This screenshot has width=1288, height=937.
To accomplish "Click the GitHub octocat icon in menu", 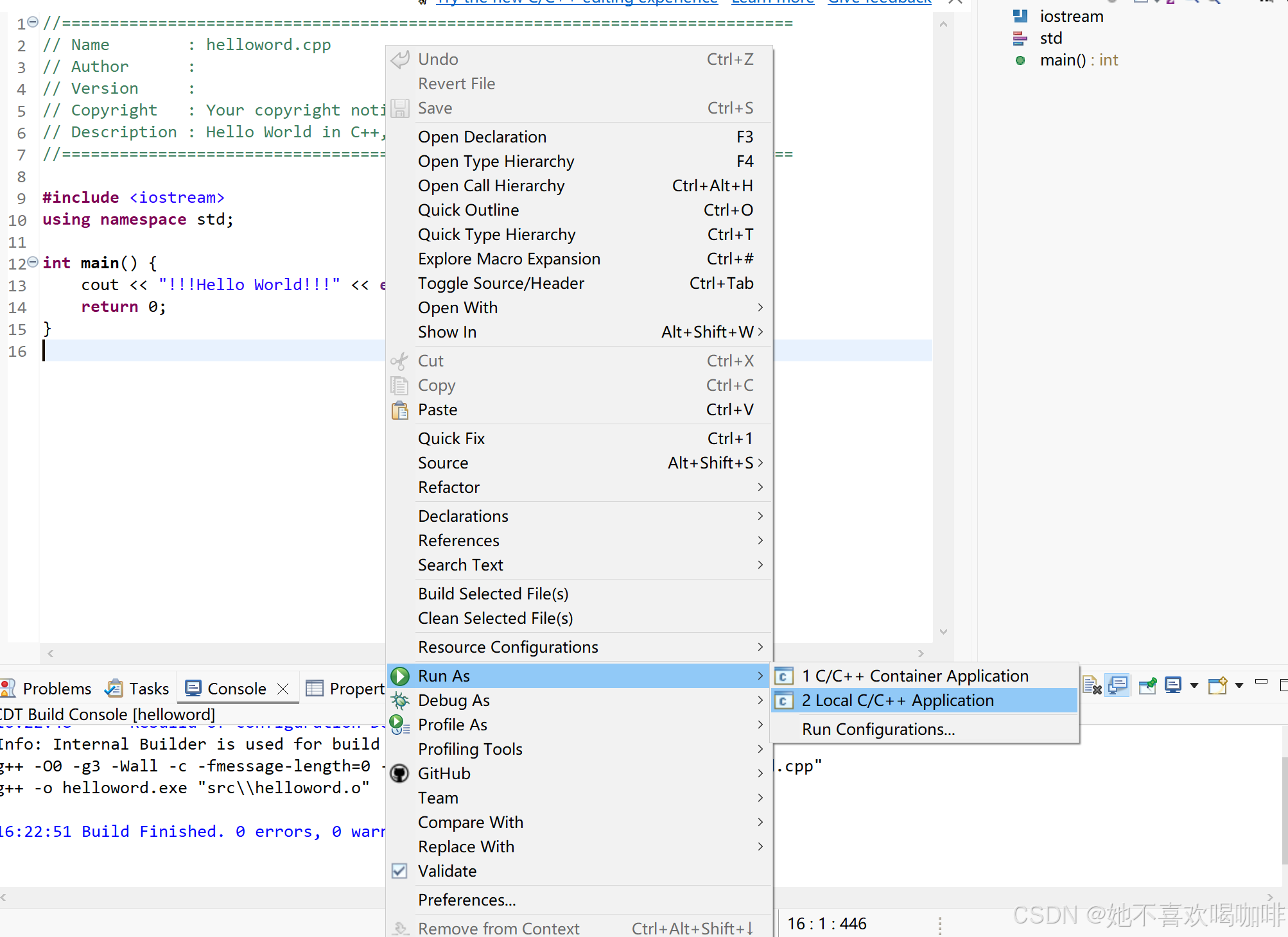I will (400, 774).
